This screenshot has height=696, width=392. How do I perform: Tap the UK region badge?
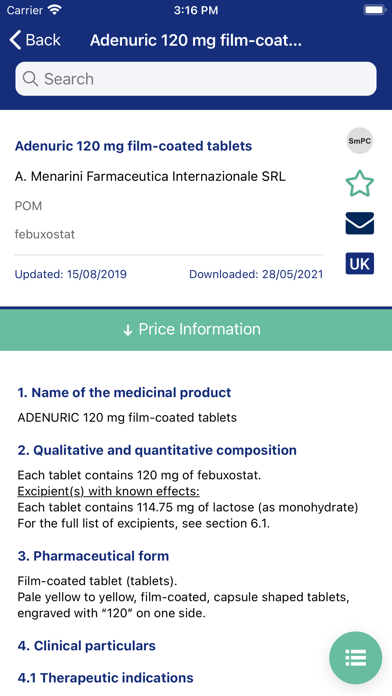coord(360,264)
